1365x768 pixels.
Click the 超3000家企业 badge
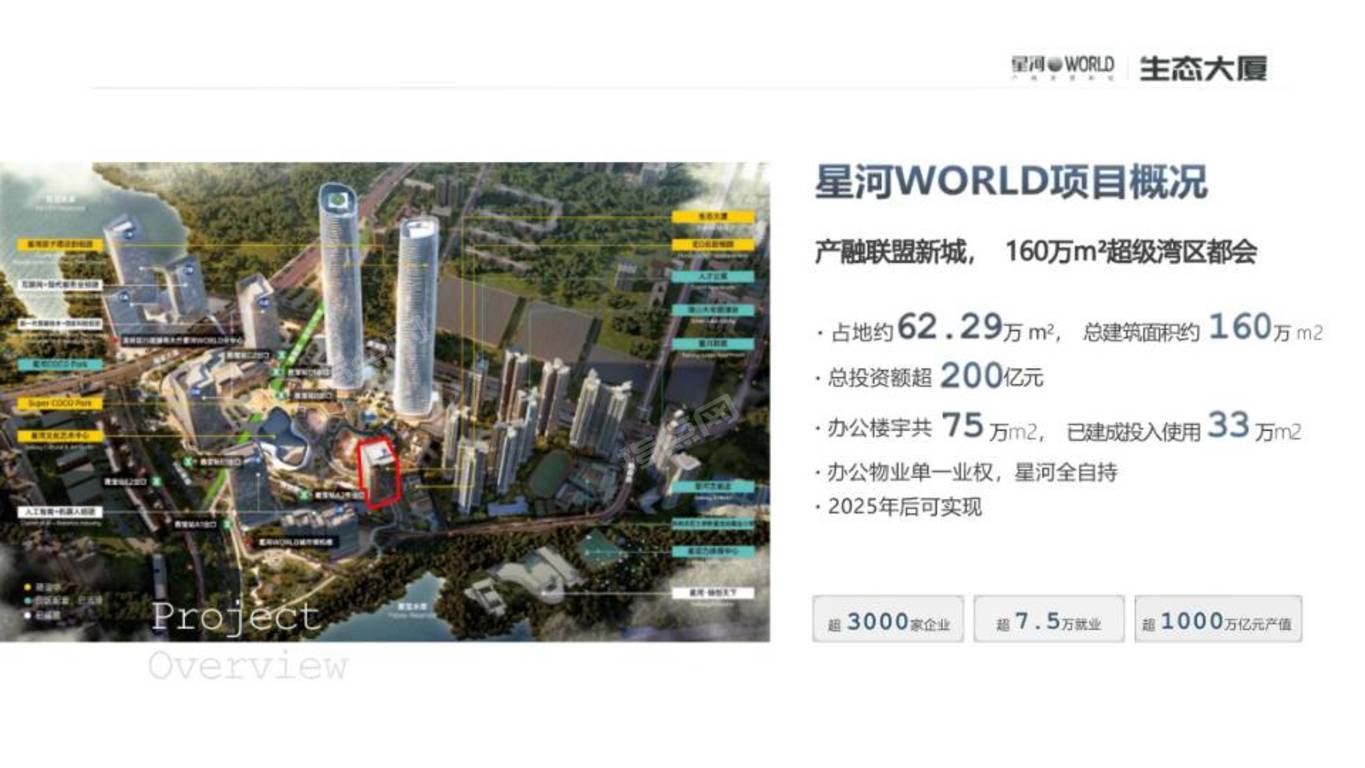pyautogui.click(x=888, y=621)
